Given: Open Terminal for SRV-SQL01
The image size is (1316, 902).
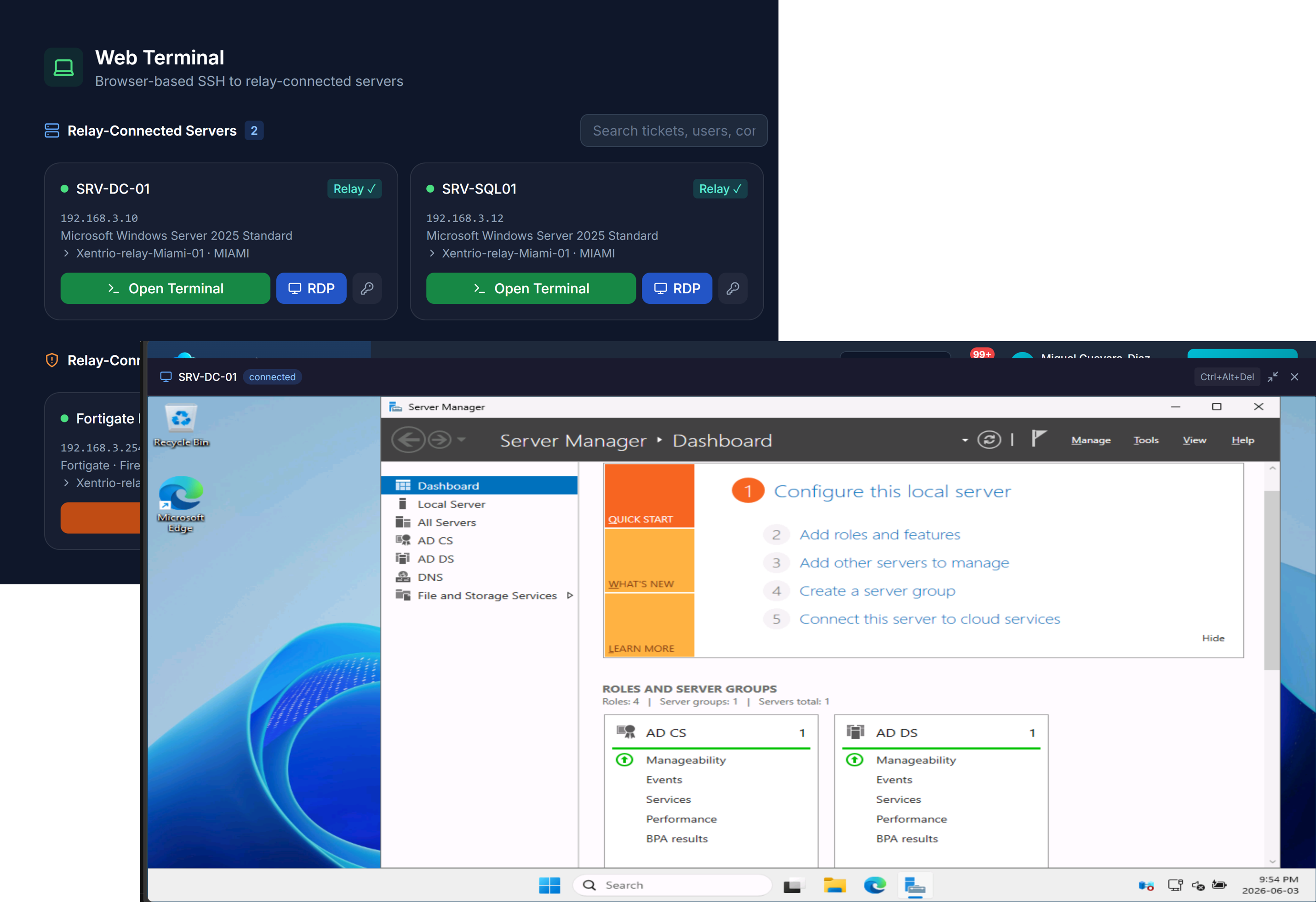Looking at the screenshot, I should [531, 288].
